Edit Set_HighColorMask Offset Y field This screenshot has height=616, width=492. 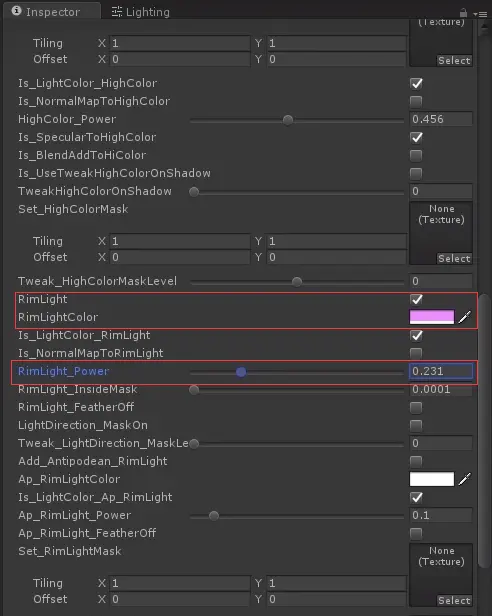click(337, 257)
